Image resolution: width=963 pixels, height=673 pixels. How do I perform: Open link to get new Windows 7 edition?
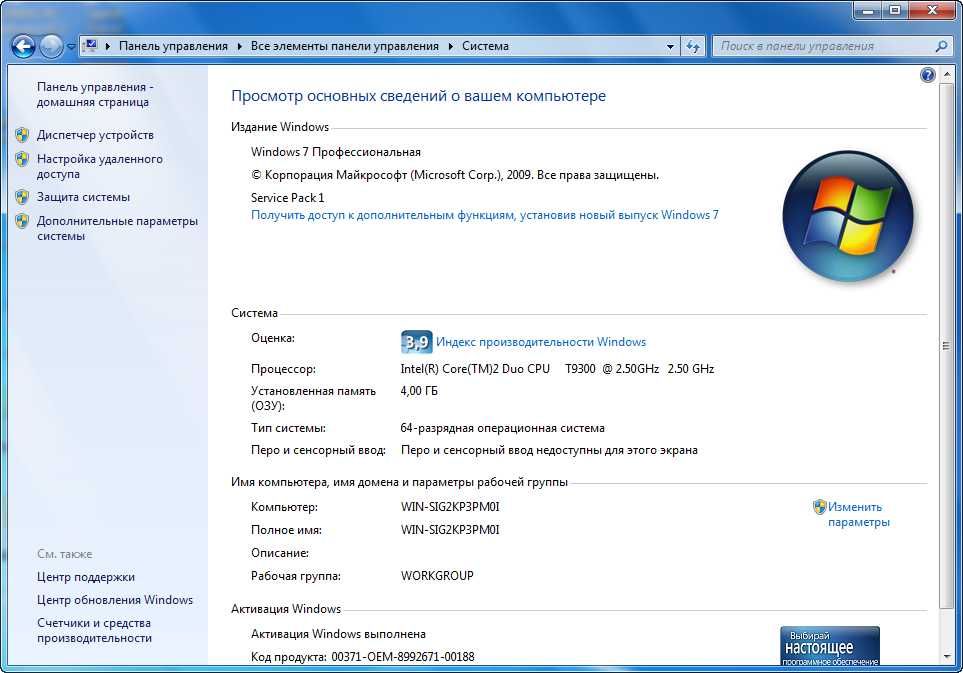click(x=485, y=215)
